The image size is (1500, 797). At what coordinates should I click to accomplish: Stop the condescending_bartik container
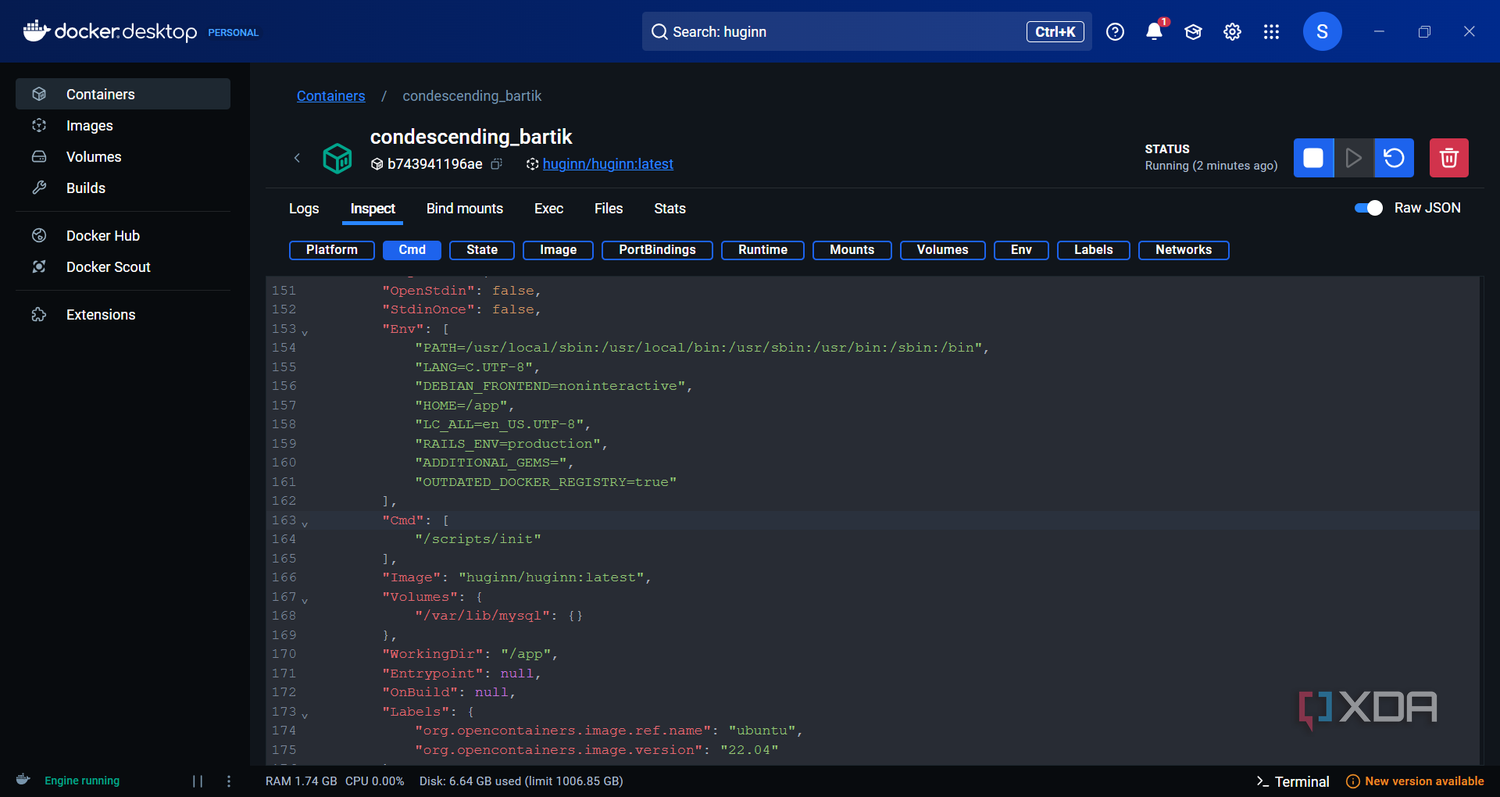1313,158
